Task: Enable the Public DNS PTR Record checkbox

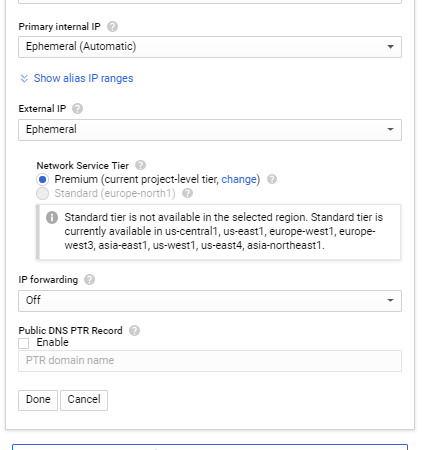Action: (24, 343)
